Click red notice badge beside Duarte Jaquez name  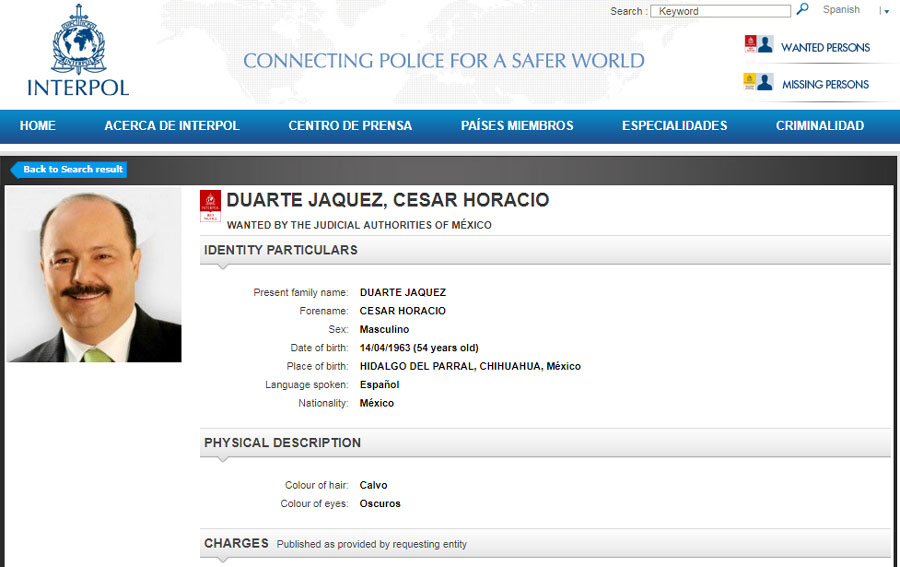click(x=210, y=206)
